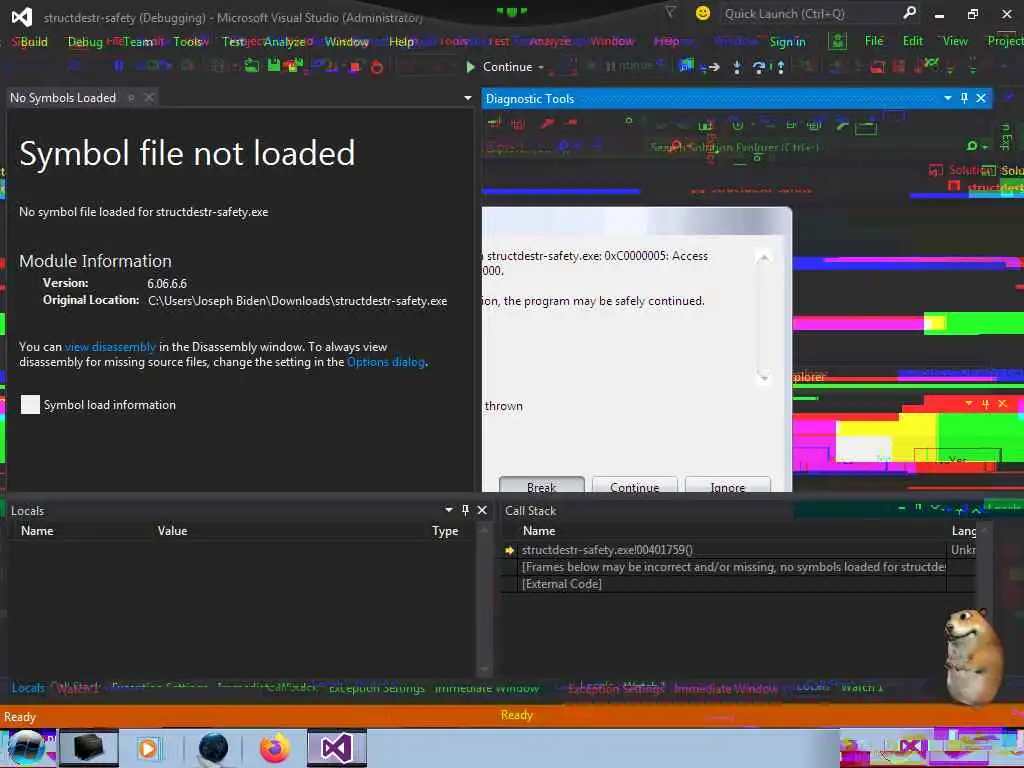Viewport: 1024px width, 768px height.
Task: Click Continue button in exception dialog
Action: (x=634, y=487)
